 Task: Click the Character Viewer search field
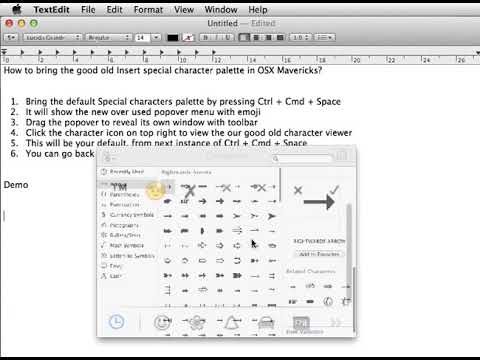pyautogui.click(x=302, y=159)
